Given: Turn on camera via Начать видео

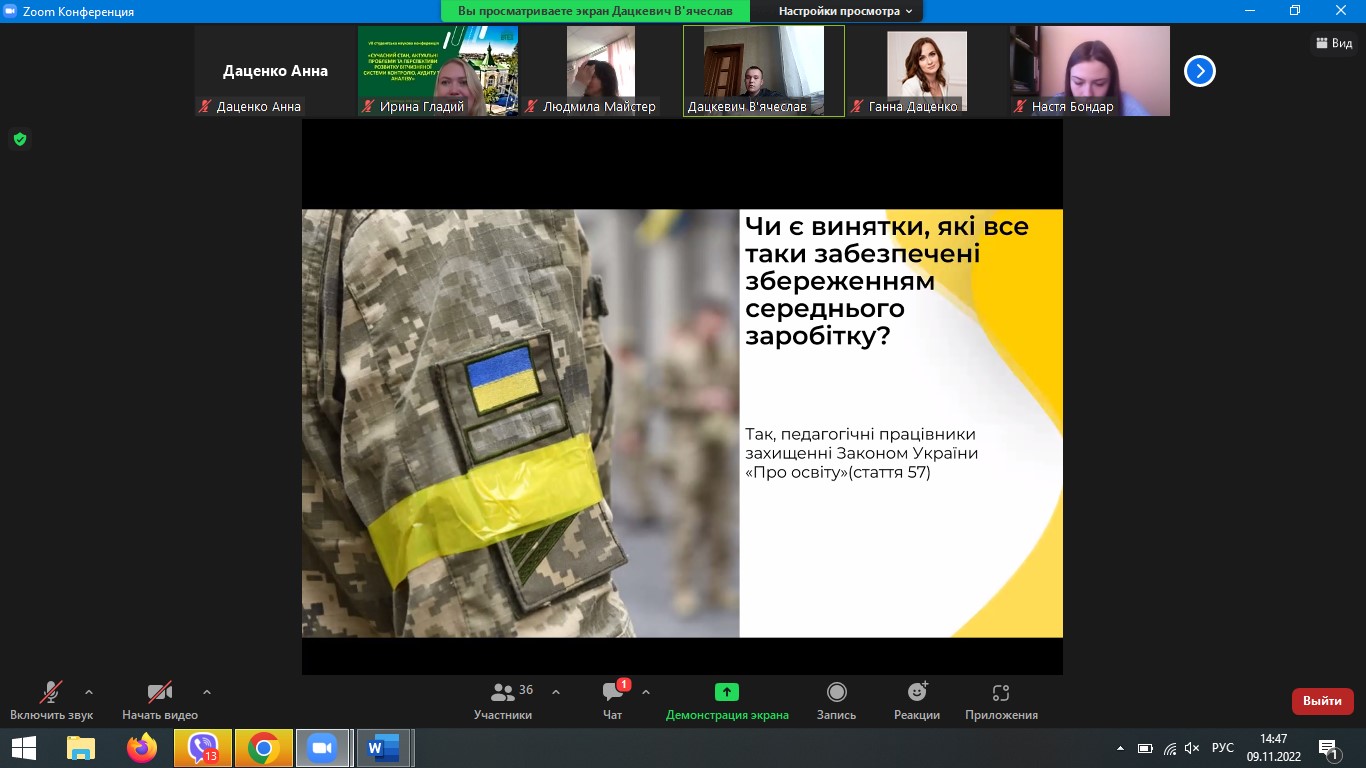Looking at the screenshot, I should (x=160, y=700).
